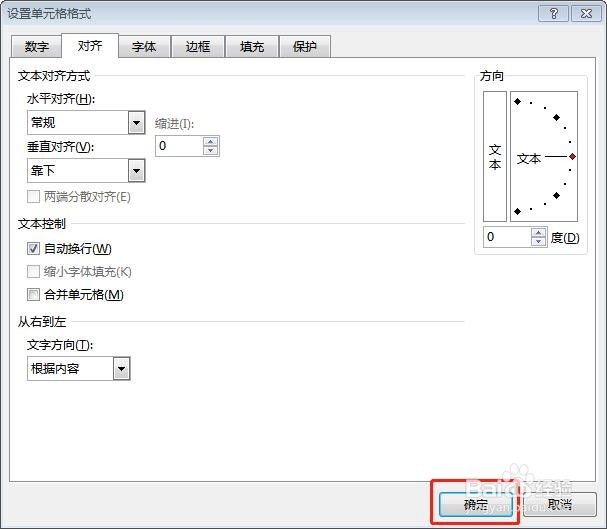Image resolution: width=607 pixels, height=529 pixels.
Task: Set orientation to the bottom diamond marker
Action: (x=518, y=211)
